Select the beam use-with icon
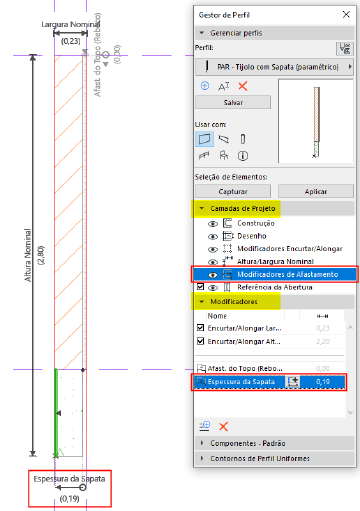 (224, 139)
